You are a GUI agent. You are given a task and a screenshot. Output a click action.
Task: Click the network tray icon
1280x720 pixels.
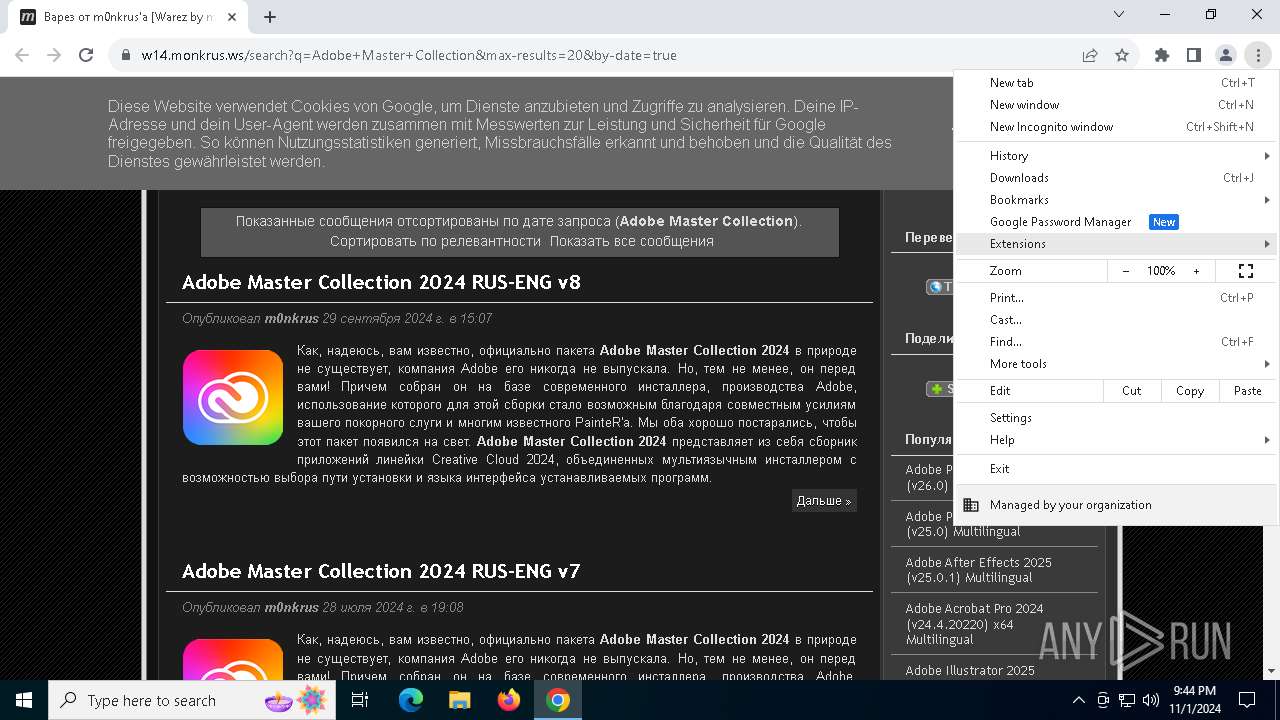pos(1127,700)
